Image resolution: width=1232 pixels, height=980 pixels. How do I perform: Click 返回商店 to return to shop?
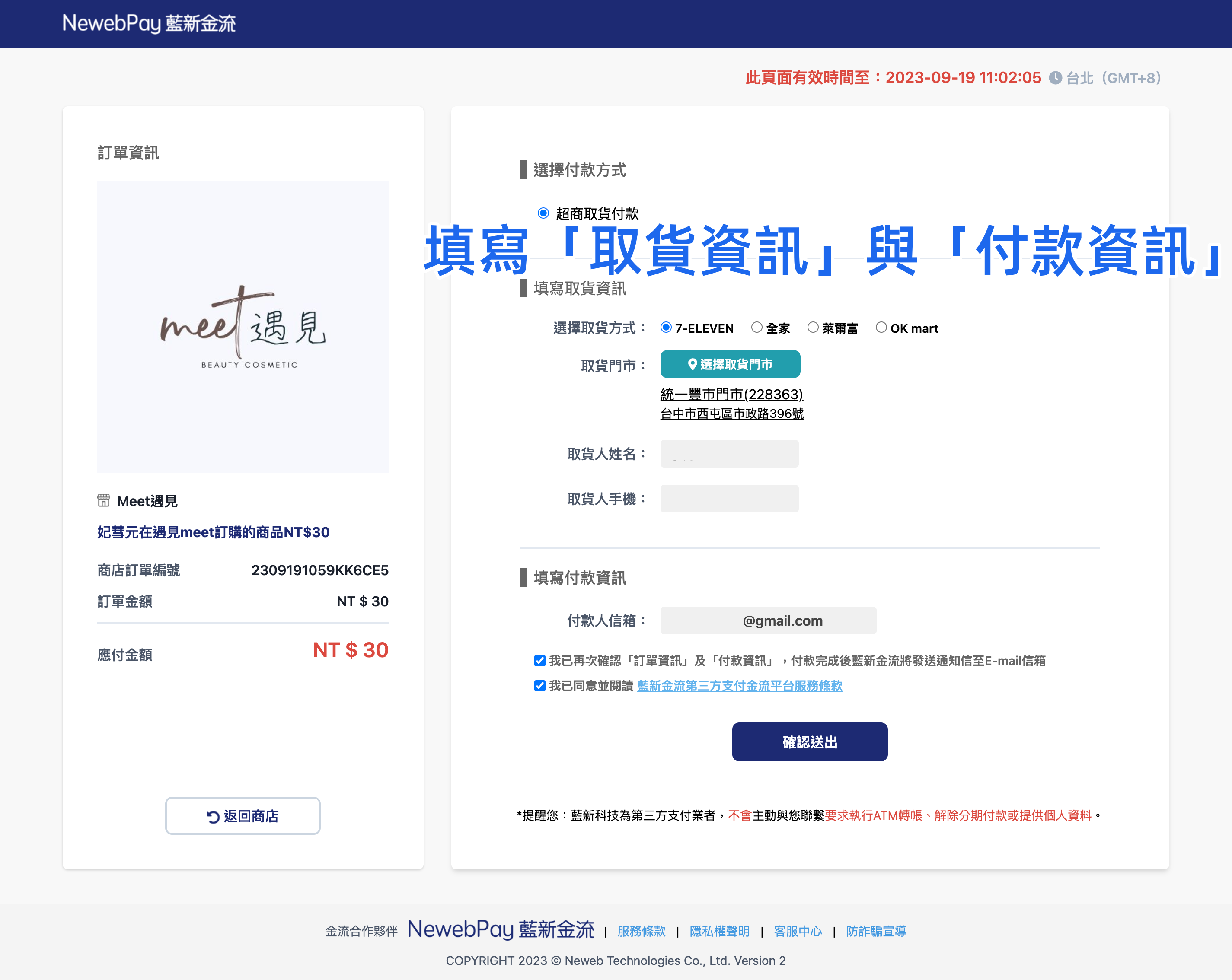point(243,815)
